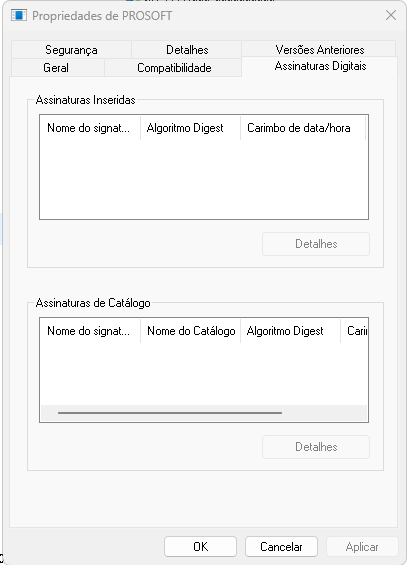Confirm the dialog with OK

[200, 547]
